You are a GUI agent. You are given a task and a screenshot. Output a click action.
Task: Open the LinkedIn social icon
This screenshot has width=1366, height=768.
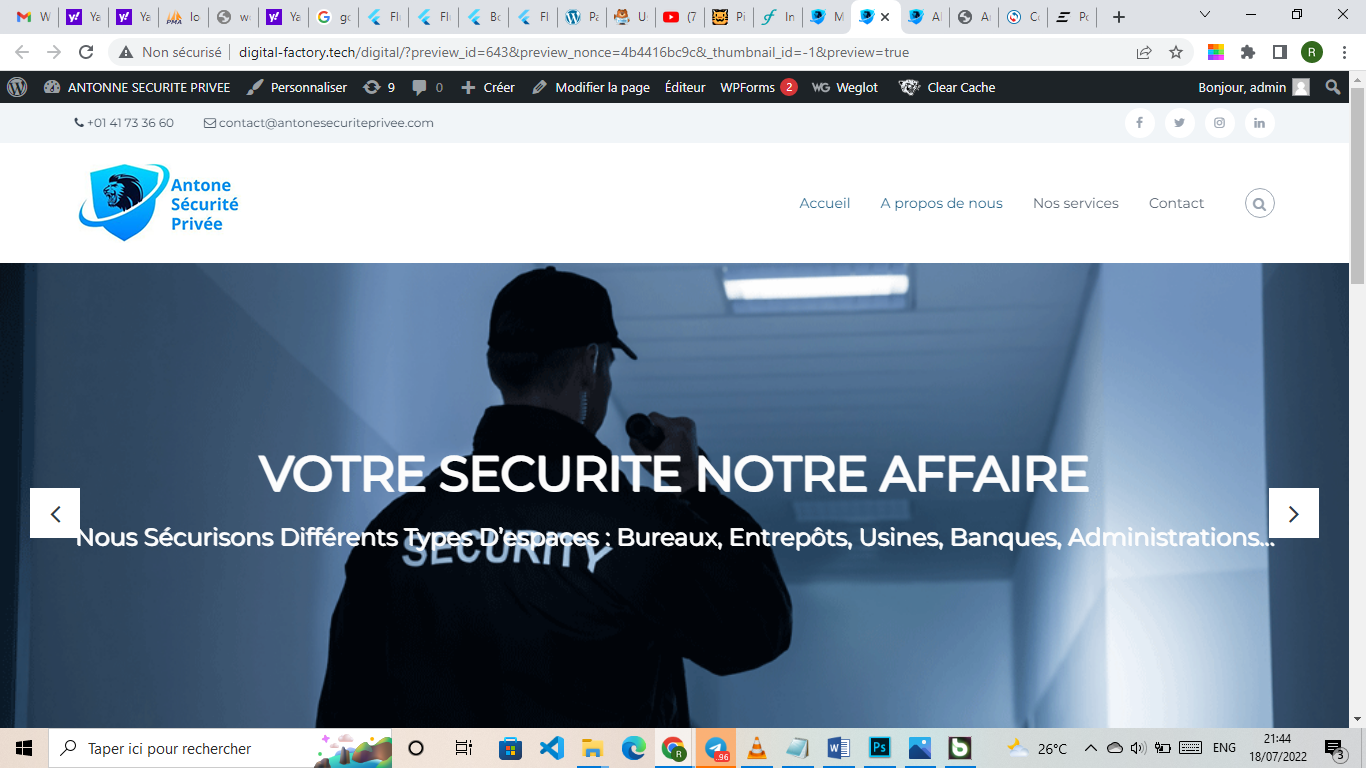pyautogui.click(x=1259, y=123)
